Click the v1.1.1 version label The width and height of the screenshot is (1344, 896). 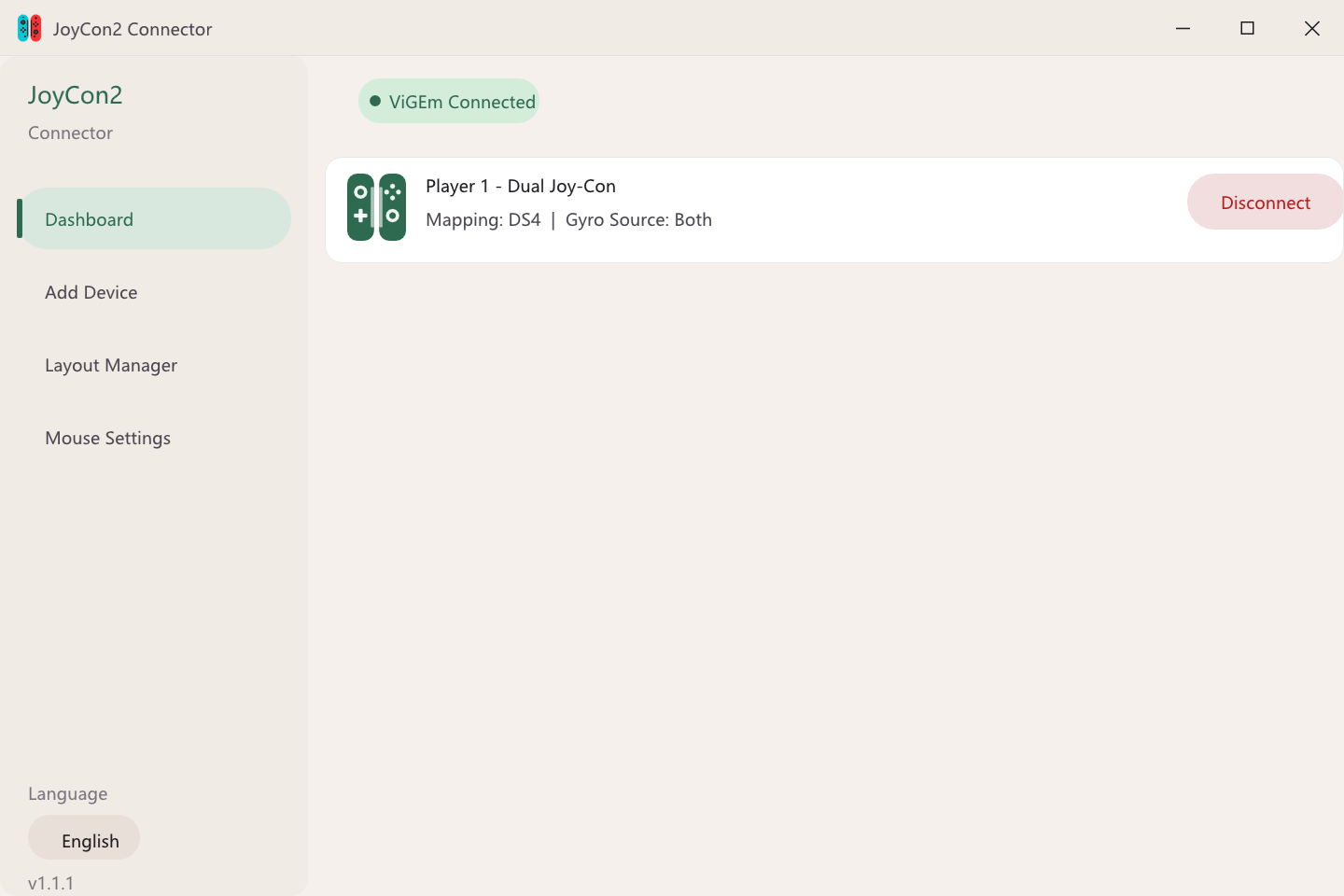(x=50, y=883)
